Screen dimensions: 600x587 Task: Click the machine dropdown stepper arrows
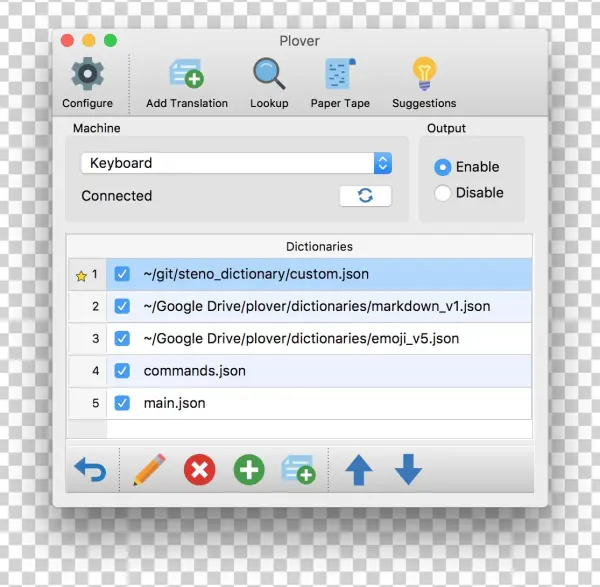[383, 163]
